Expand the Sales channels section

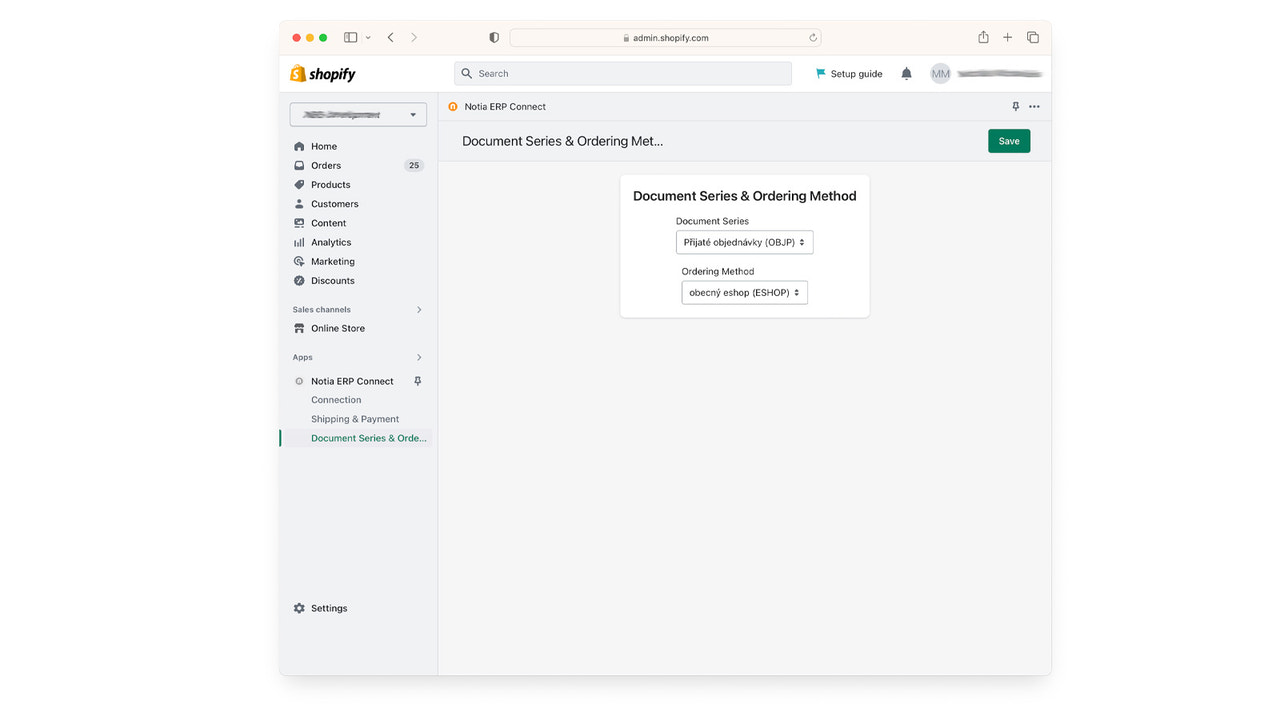(419, 309)
